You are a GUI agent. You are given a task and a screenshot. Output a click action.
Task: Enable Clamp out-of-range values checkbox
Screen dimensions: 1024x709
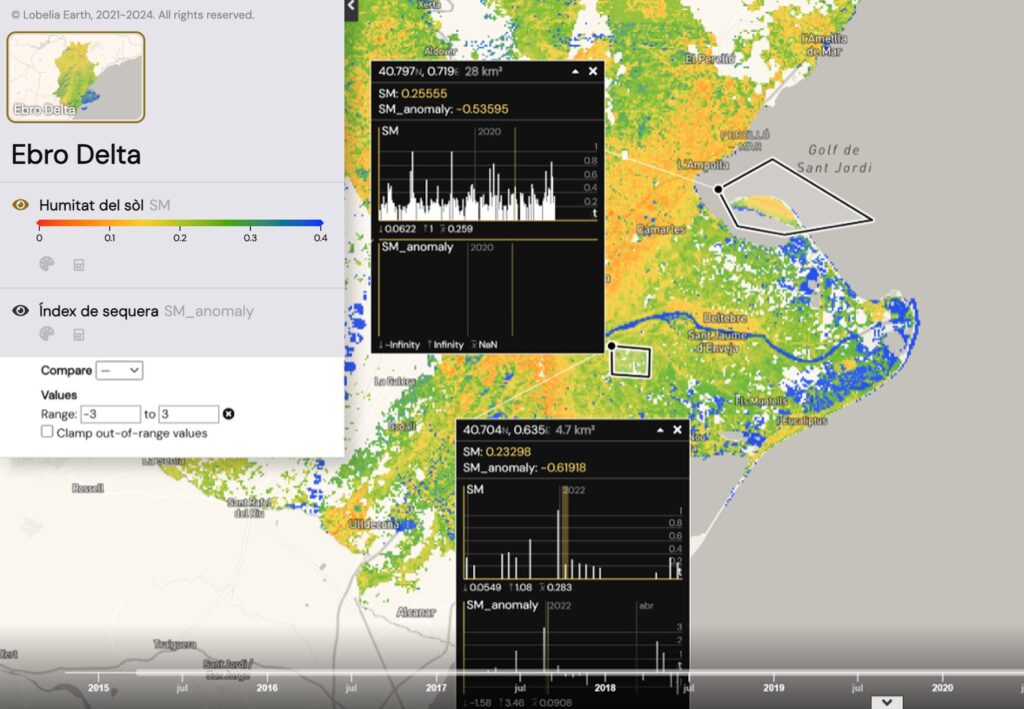[47, 432]
